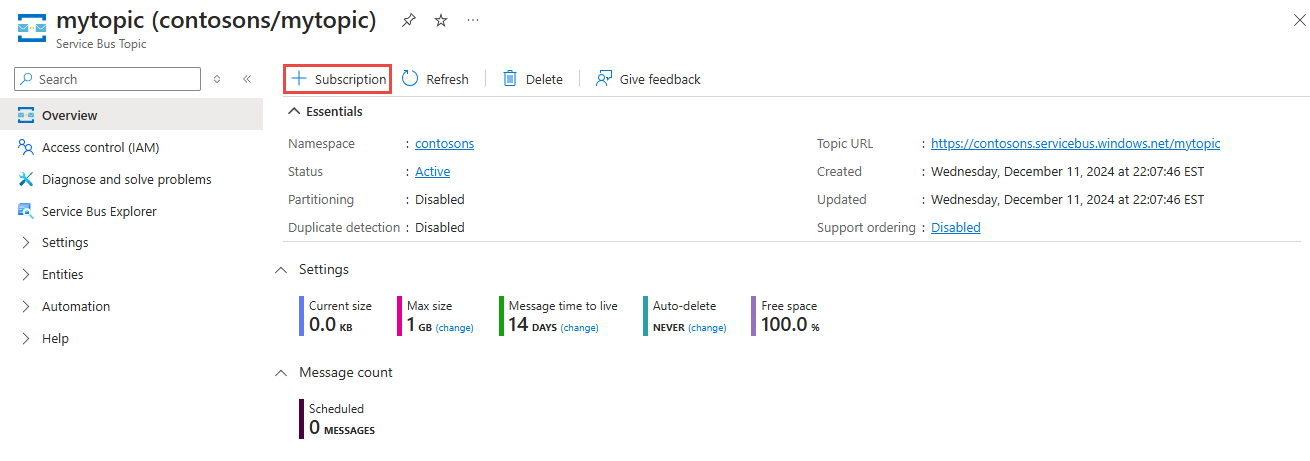The height and width of the screenshot is (461, 1310).
Task: Pin the mytopic blade to dashboard
Action: click(x=408, y=20)
